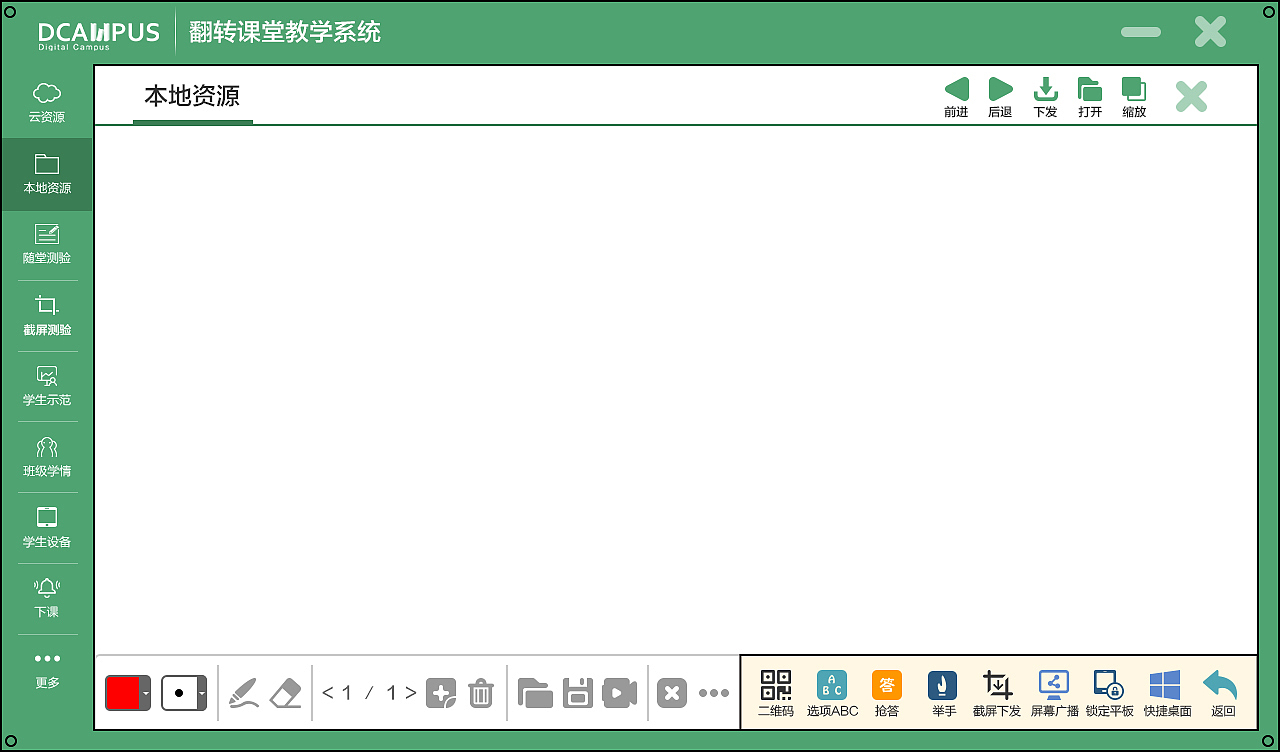
Task: Launch 截屏下发 screenshot distribution
Action: pyautogui.click(x=997, y=692)
